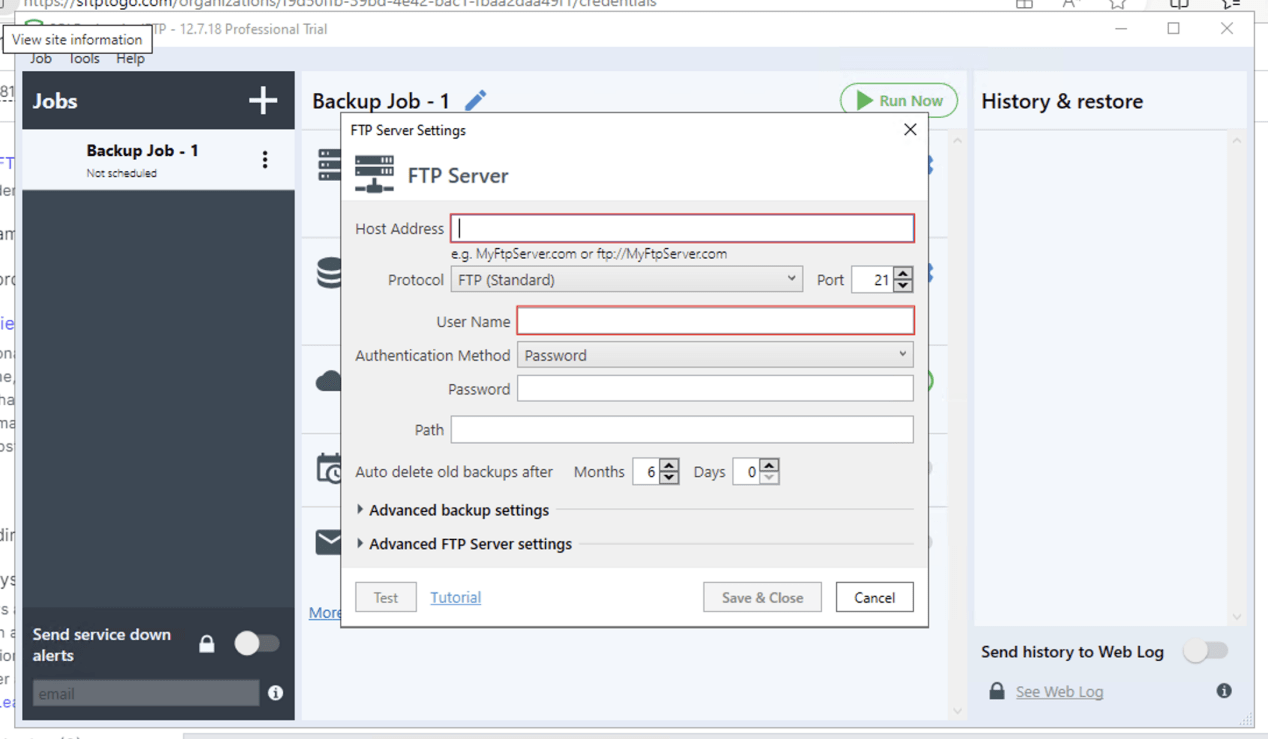The height and width of the screenshot is (739, 1268).
Task: Enable Send history to Web Log
Action: 1205,651
